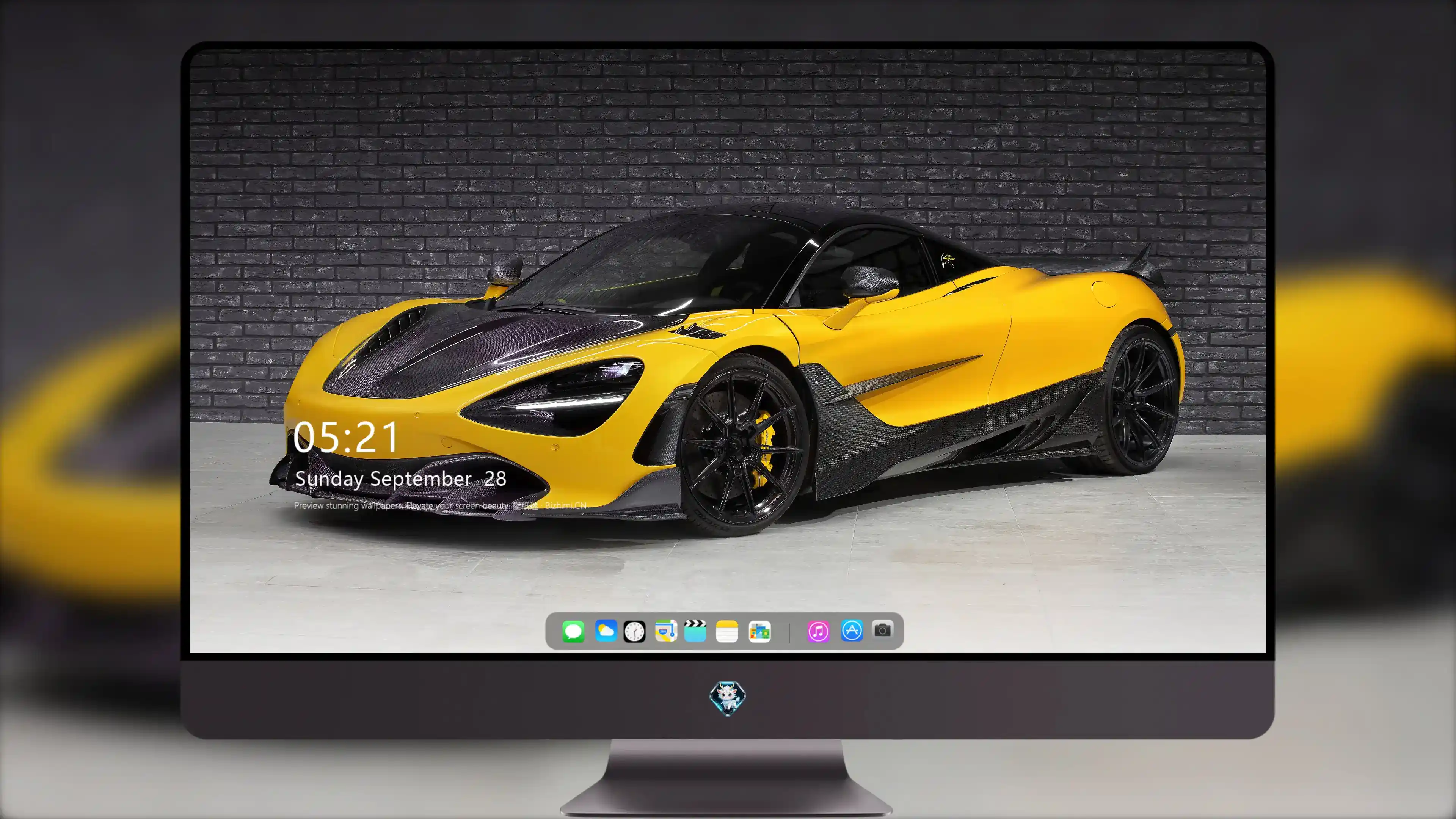Open the Notes app in the dock

click(x=727, y=631)
